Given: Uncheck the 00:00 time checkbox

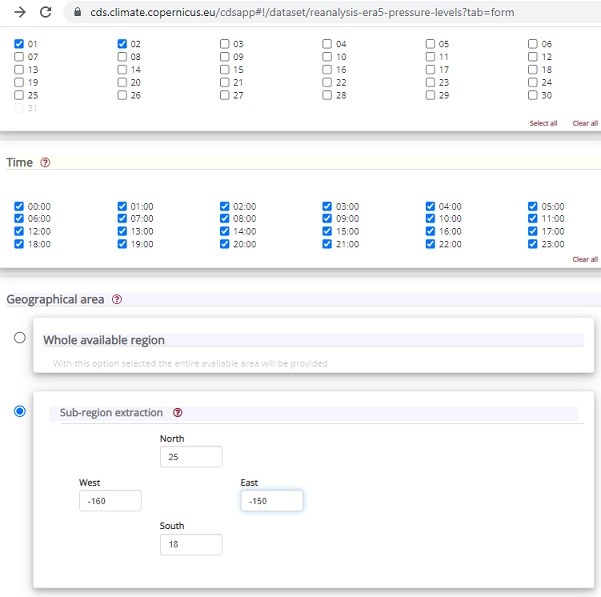Looking at the screenshot, I should 19,207.
